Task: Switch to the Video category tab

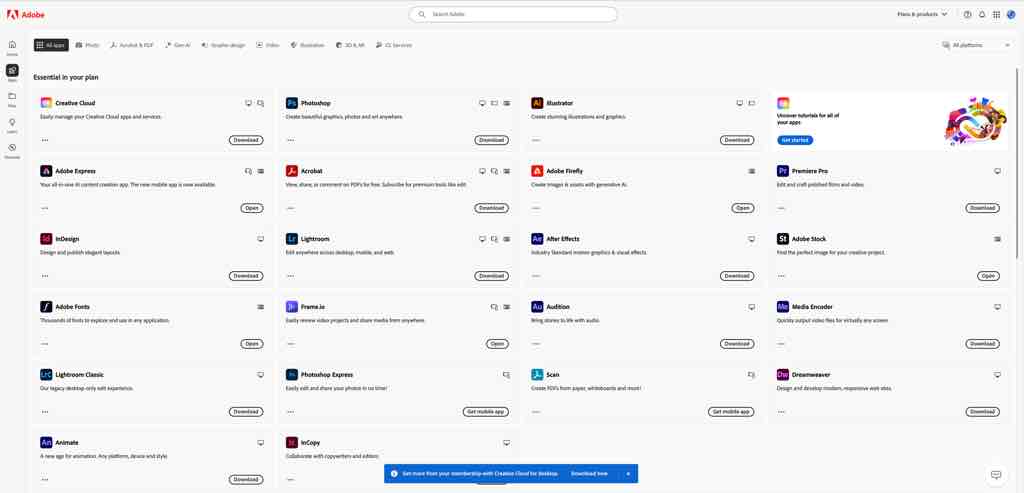Action: click(268, 45)
